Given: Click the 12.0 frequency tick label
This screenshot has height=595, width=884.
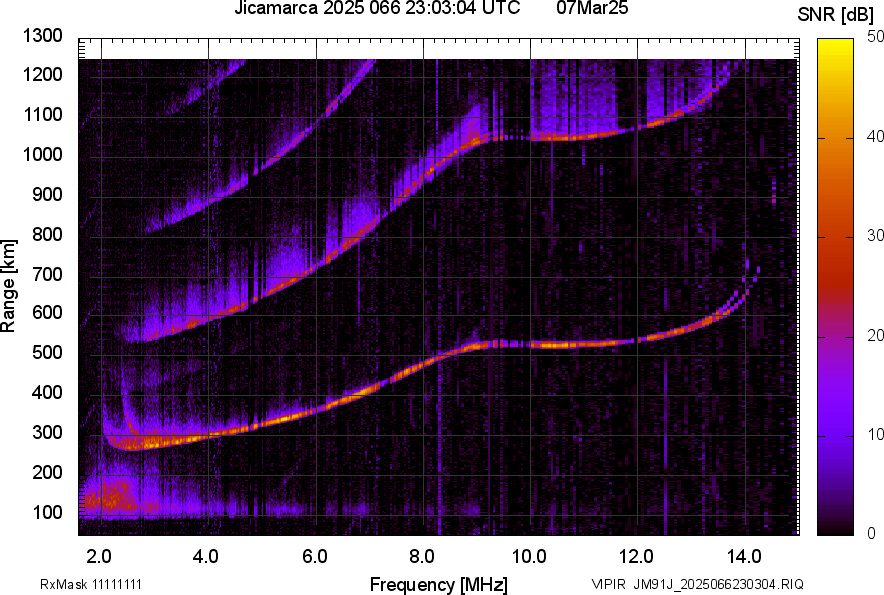Looking at the screenshot, I should tap(636, 556).
